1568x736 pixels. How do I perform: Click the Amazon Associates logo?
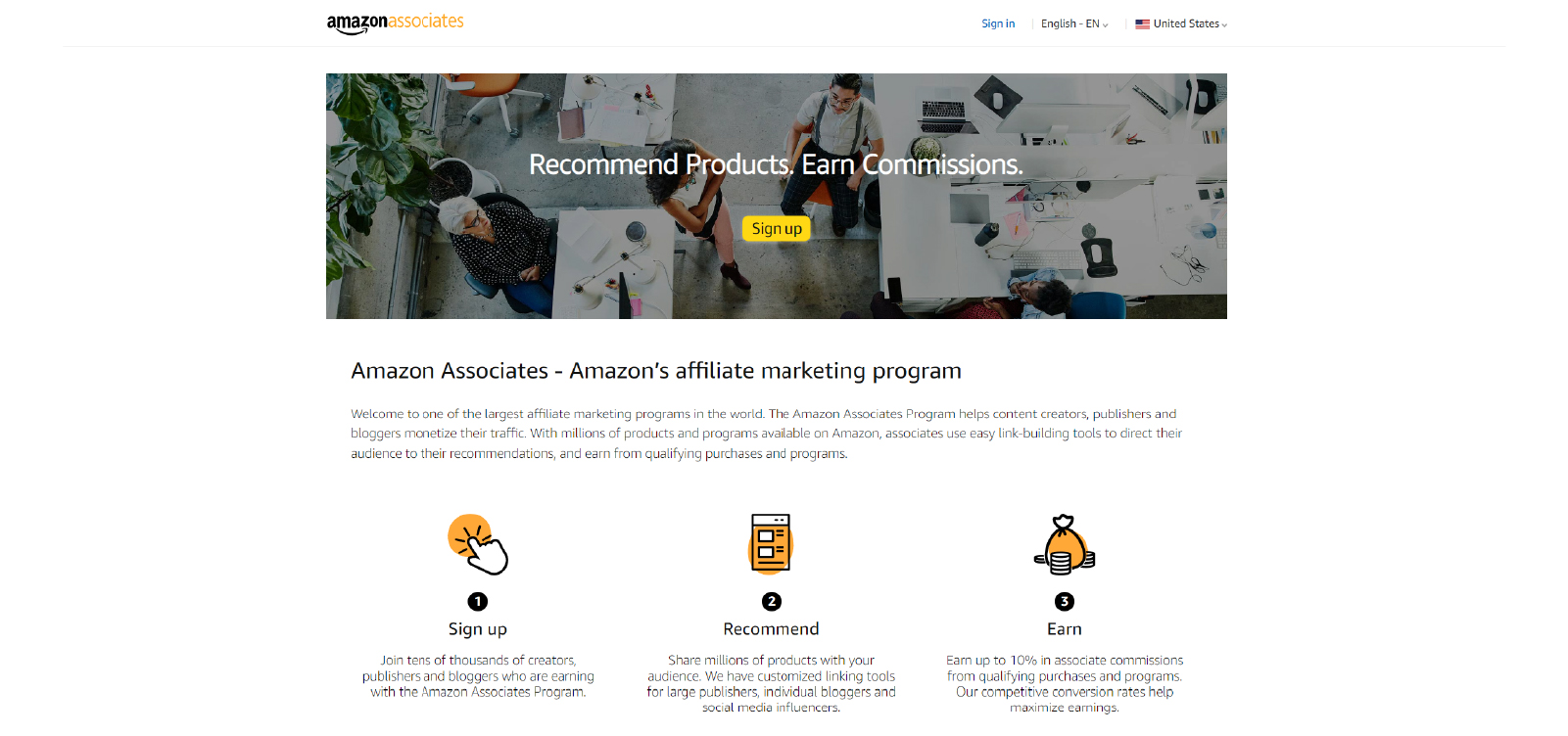(395, 23)
